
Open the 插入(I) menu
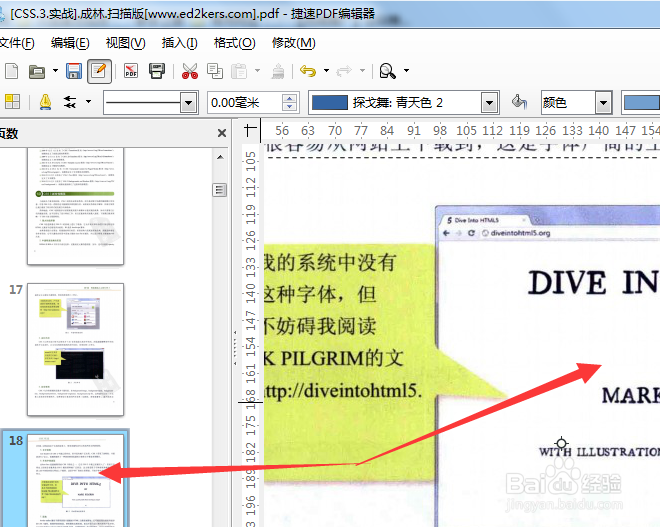pyautogui.click(x=179, y=43)
